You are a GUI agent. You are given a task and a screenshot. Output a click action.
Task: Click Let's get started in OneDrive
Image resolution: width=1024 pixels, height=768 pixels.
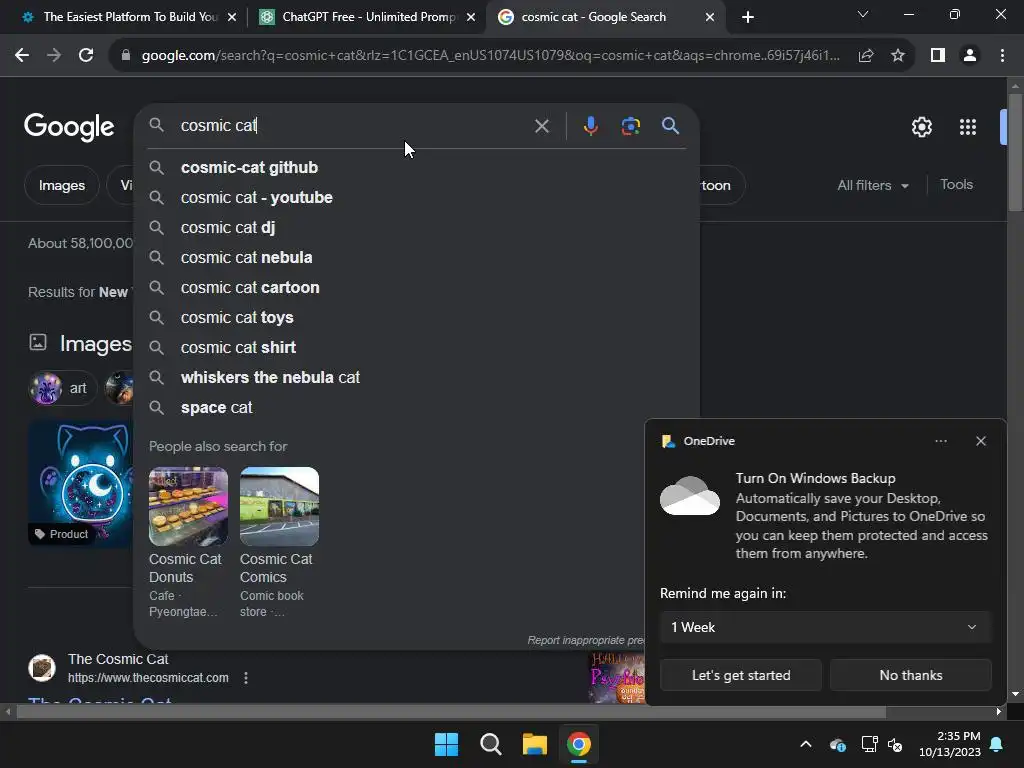741,675
